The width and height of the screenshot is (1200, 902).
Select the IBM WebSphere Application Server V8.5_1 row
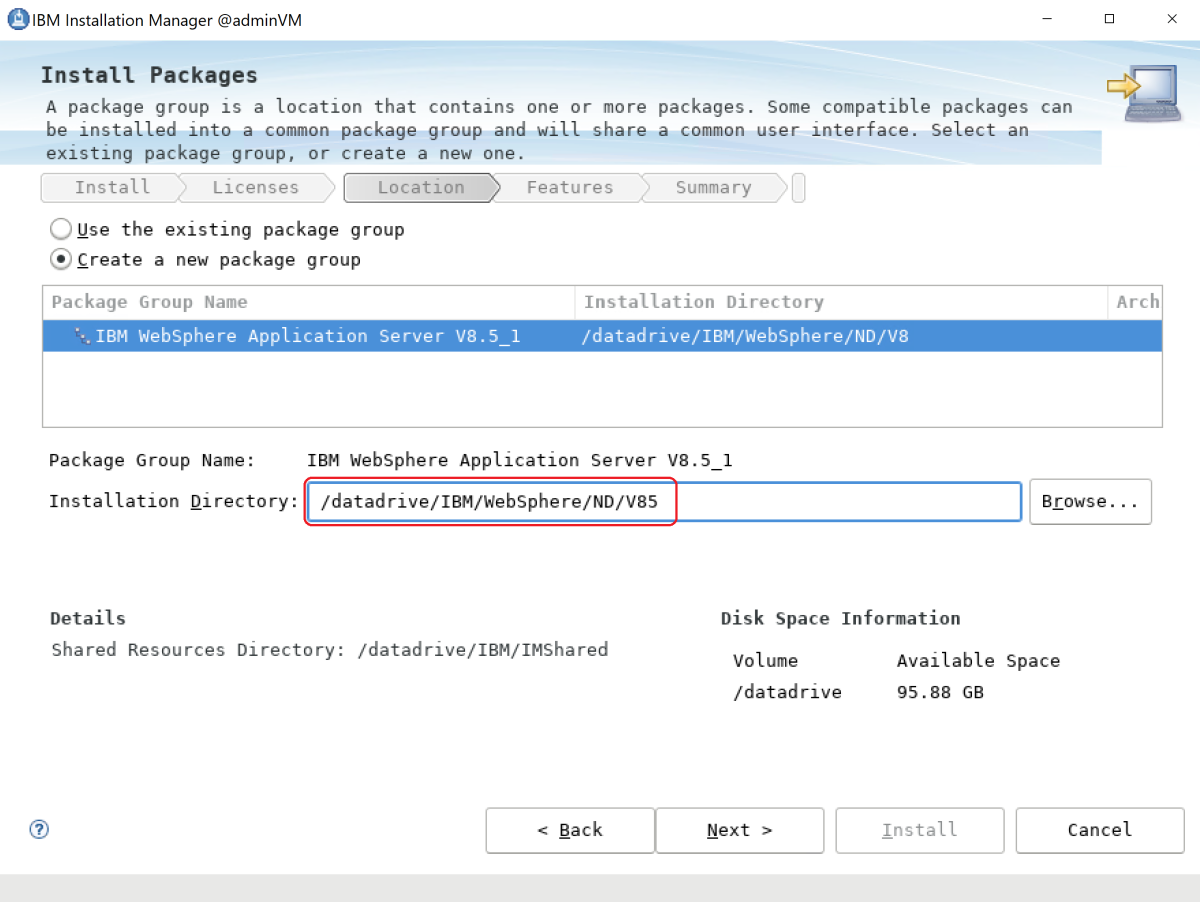point(400,335)
